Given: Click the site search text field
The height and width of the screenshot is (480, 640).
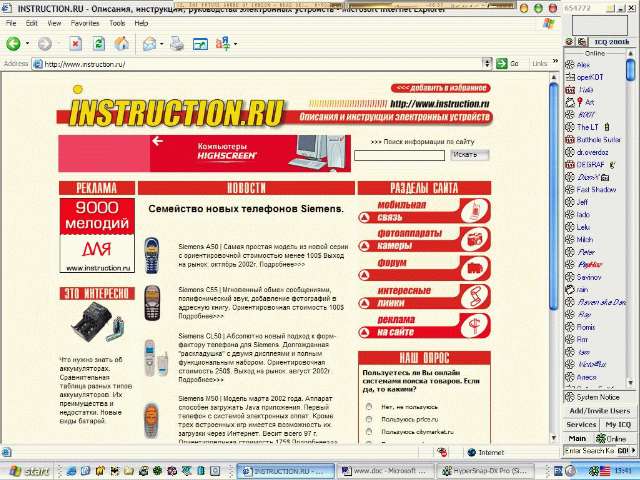Looking at the screenshot, I should point(399,155).
